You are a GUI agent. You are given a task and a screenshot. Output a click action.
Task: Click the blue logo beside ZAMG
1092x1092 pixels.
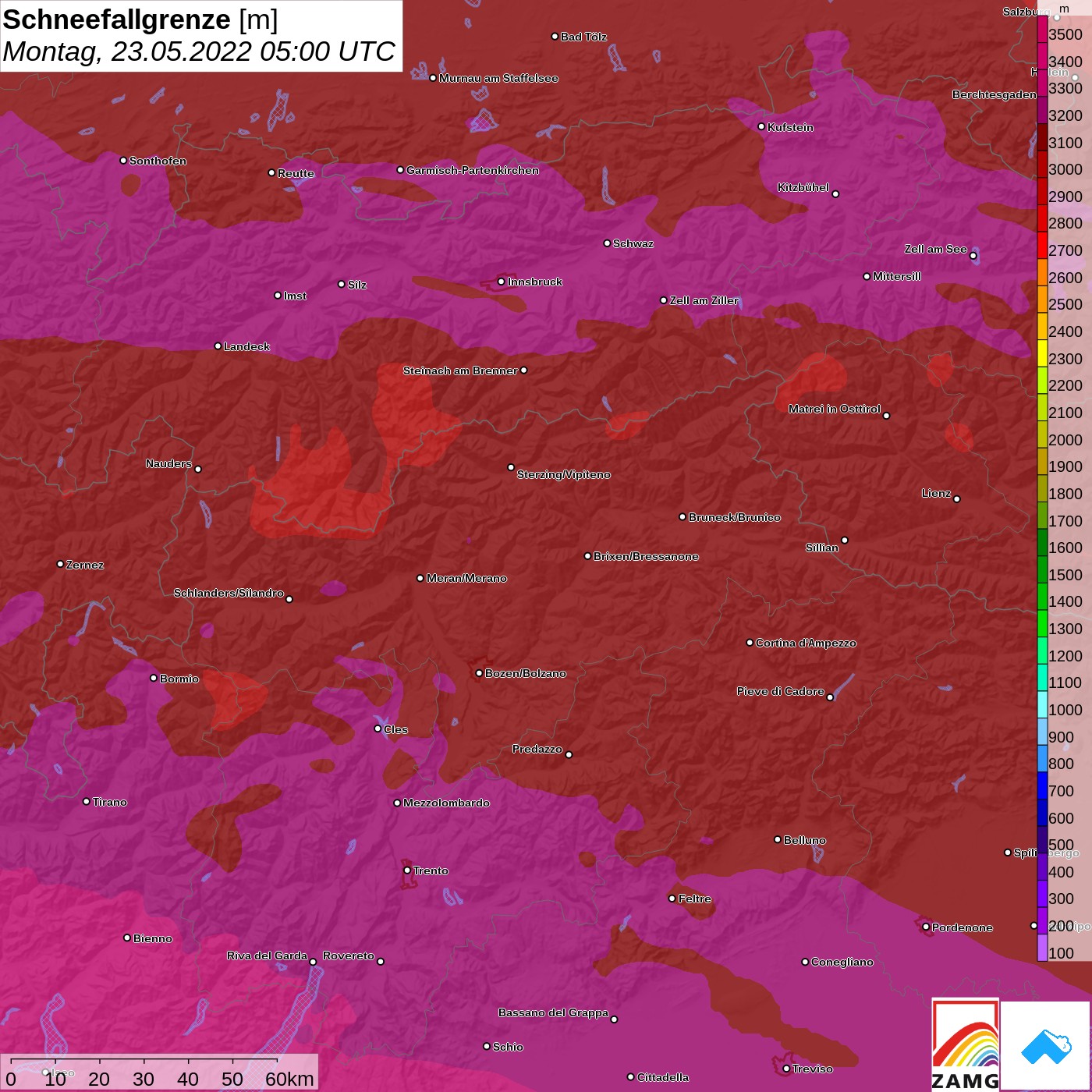(x=1045, y=1046)
